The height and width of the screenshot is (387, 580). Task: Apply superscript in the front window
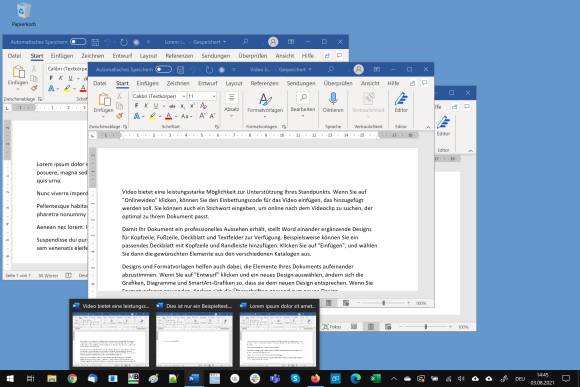point(192,106)
